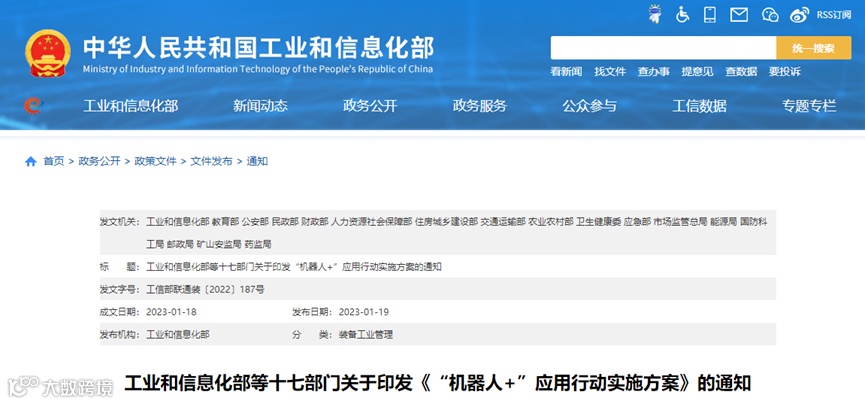The width and height of the screenshot is (865, 404).
Task: Open 看新闻 quick link
Action: 566,71
